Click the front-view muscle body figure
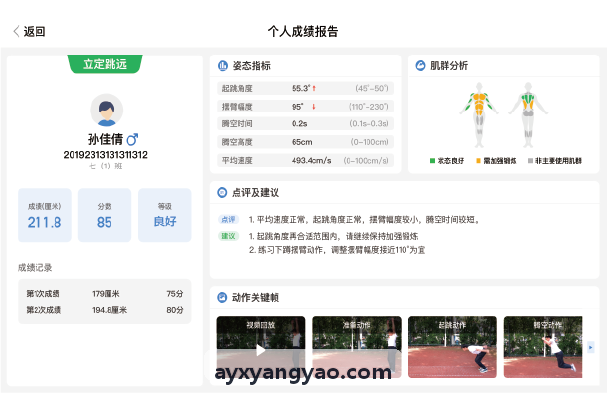 [x=479, y=115]
